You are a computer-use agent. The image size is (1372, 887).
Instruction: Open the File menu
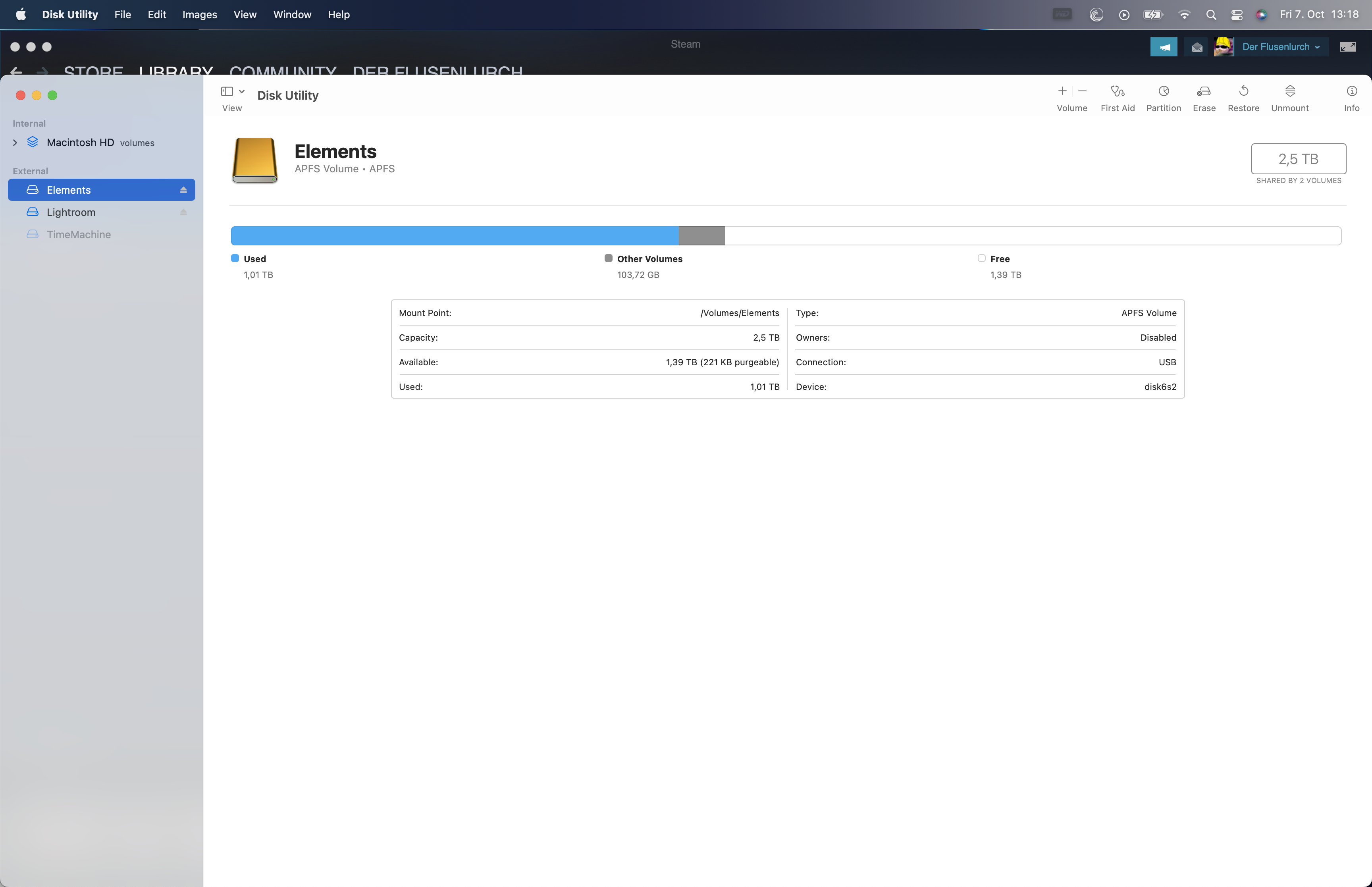[x=122, y=15]
